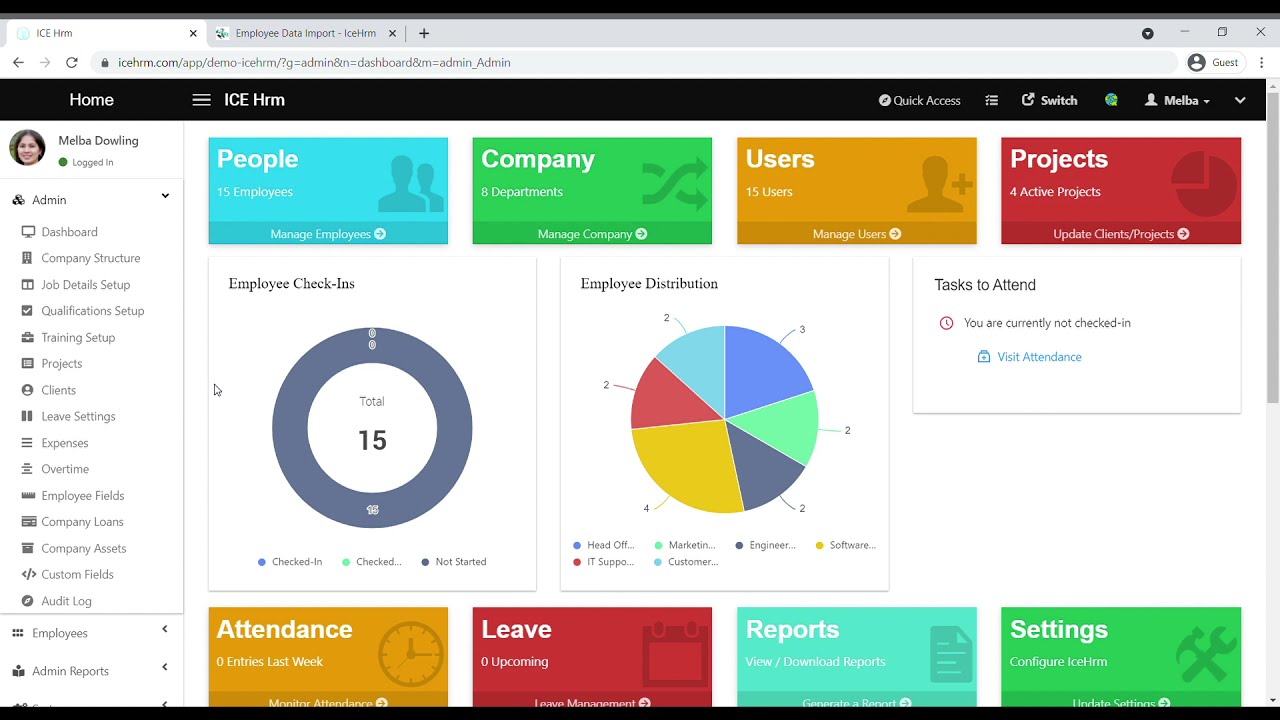Click the browser address bar
Viewport: 1280px width, 720px height.
[635, 62]
